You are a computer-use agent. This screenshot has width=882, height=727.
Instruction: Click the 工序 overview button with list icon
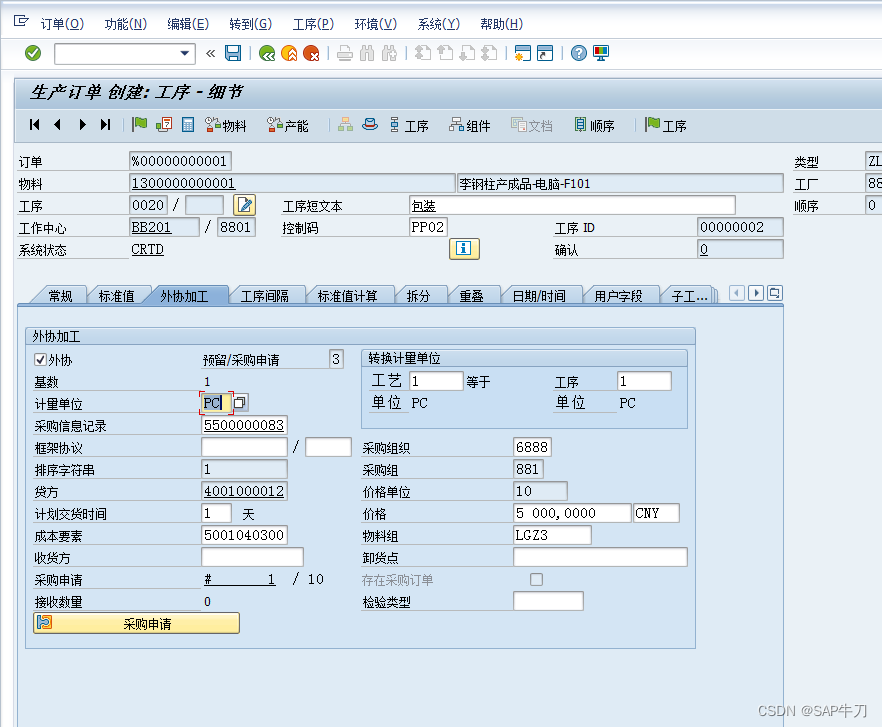[x=409, y=125]
